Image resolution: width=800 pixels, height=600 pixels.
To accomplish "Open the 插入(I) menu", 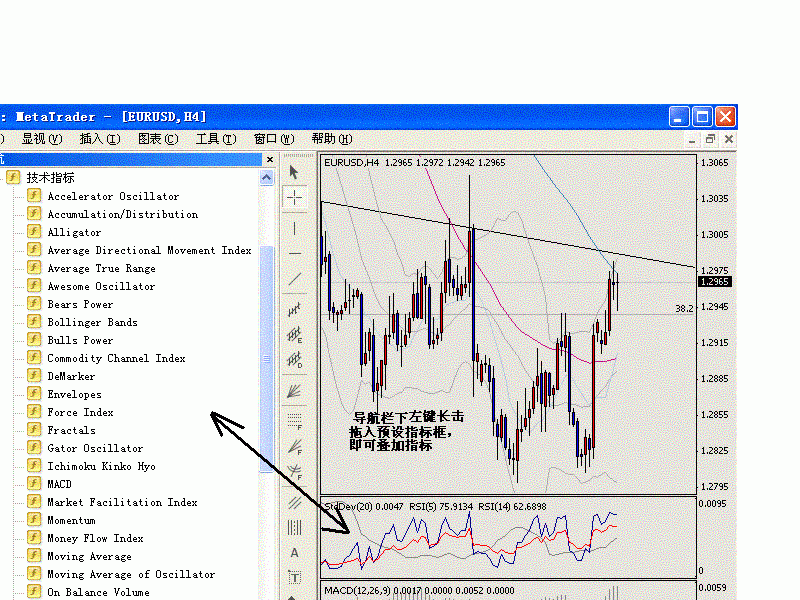I will (x=100, y=139).
